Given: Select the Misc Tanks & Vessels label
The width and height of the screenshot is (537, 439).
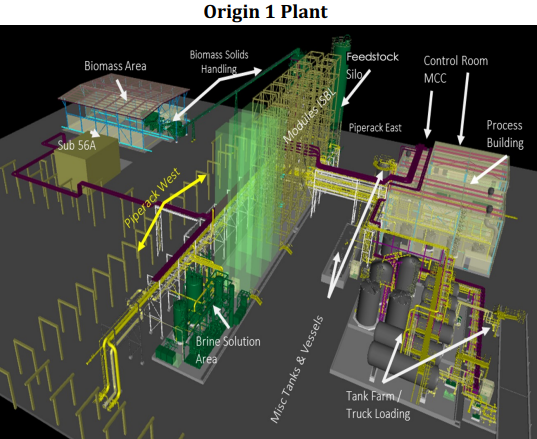Looking at the screenshot, I should [297, 369].
